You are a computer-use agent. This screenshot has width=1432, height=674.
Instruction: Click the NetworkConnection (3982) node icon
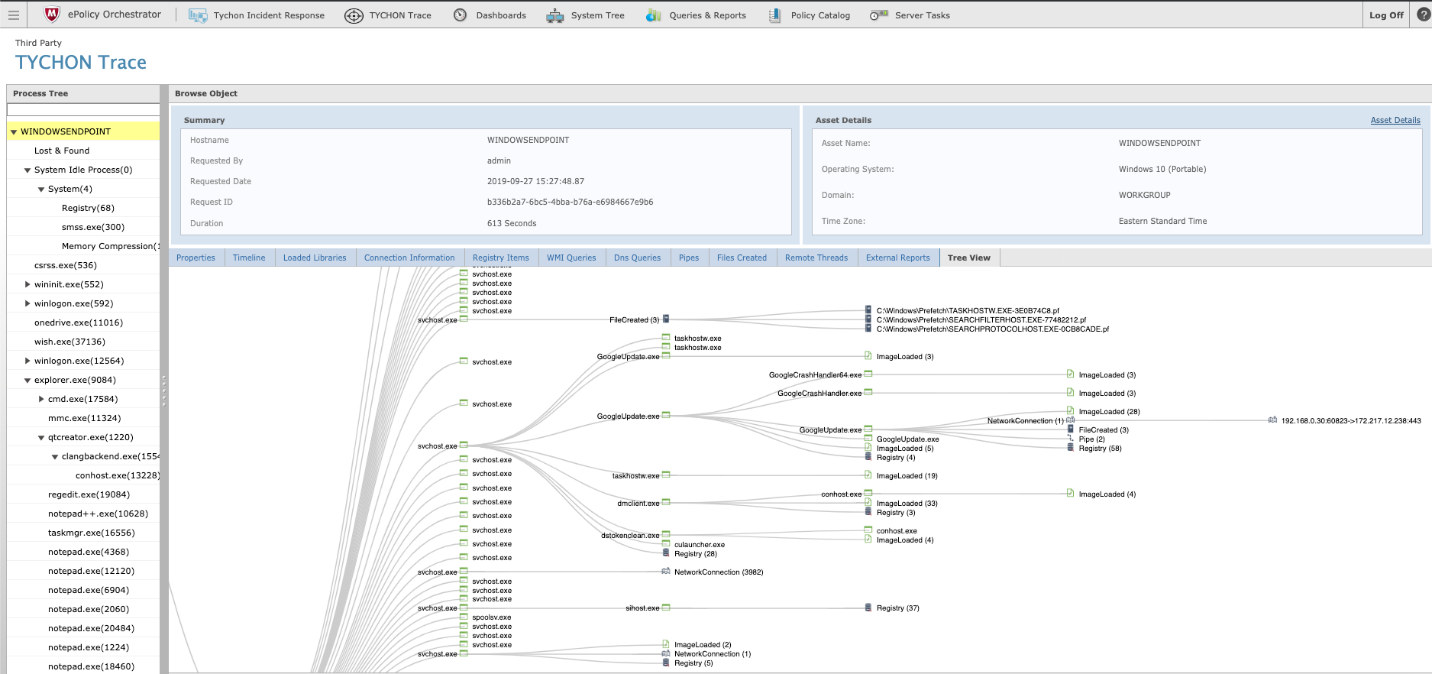(x=666, y=572)
